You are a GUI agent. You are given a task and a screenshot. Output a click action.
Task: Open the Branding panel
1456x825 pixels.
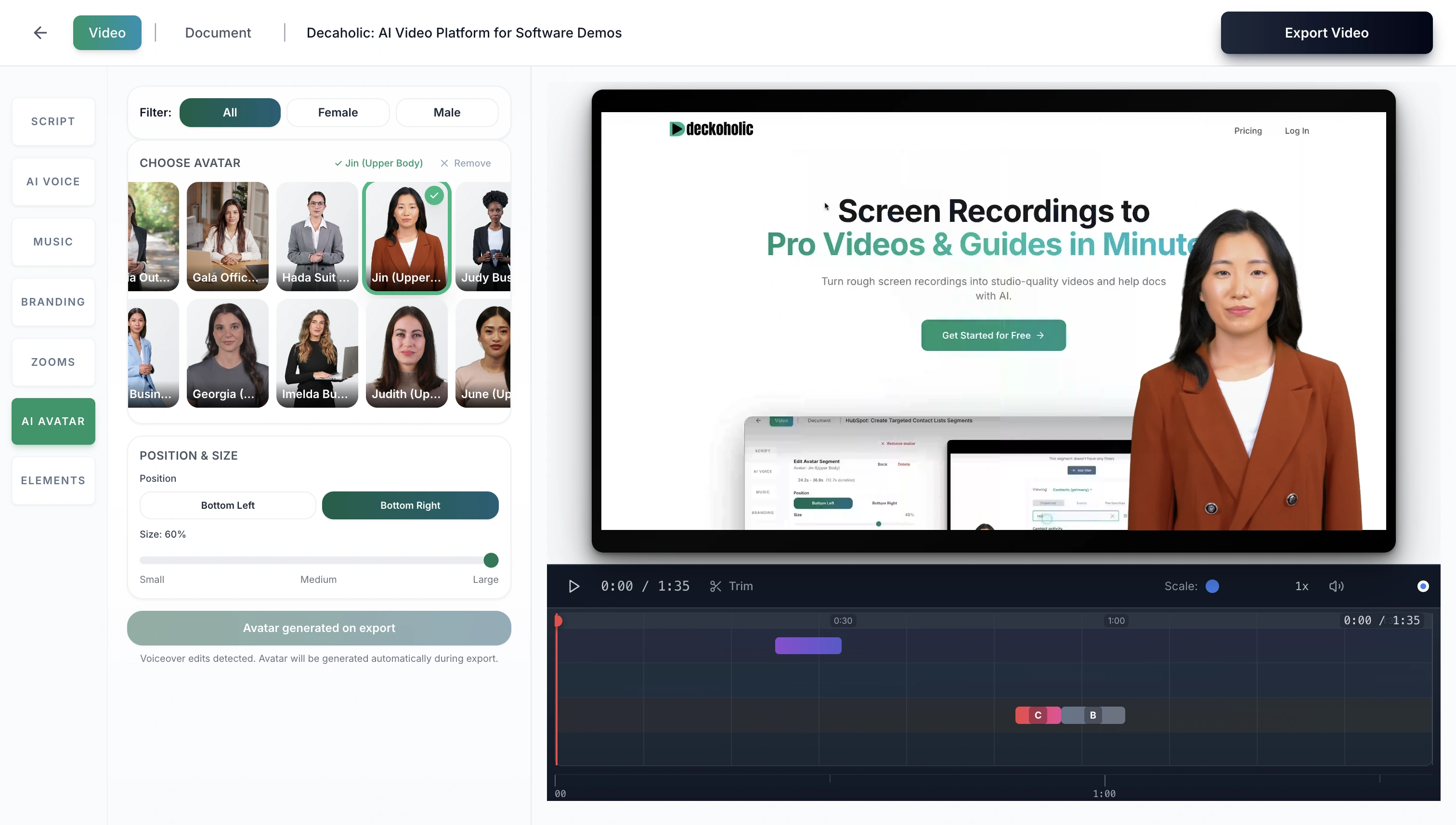click(52, 301)
